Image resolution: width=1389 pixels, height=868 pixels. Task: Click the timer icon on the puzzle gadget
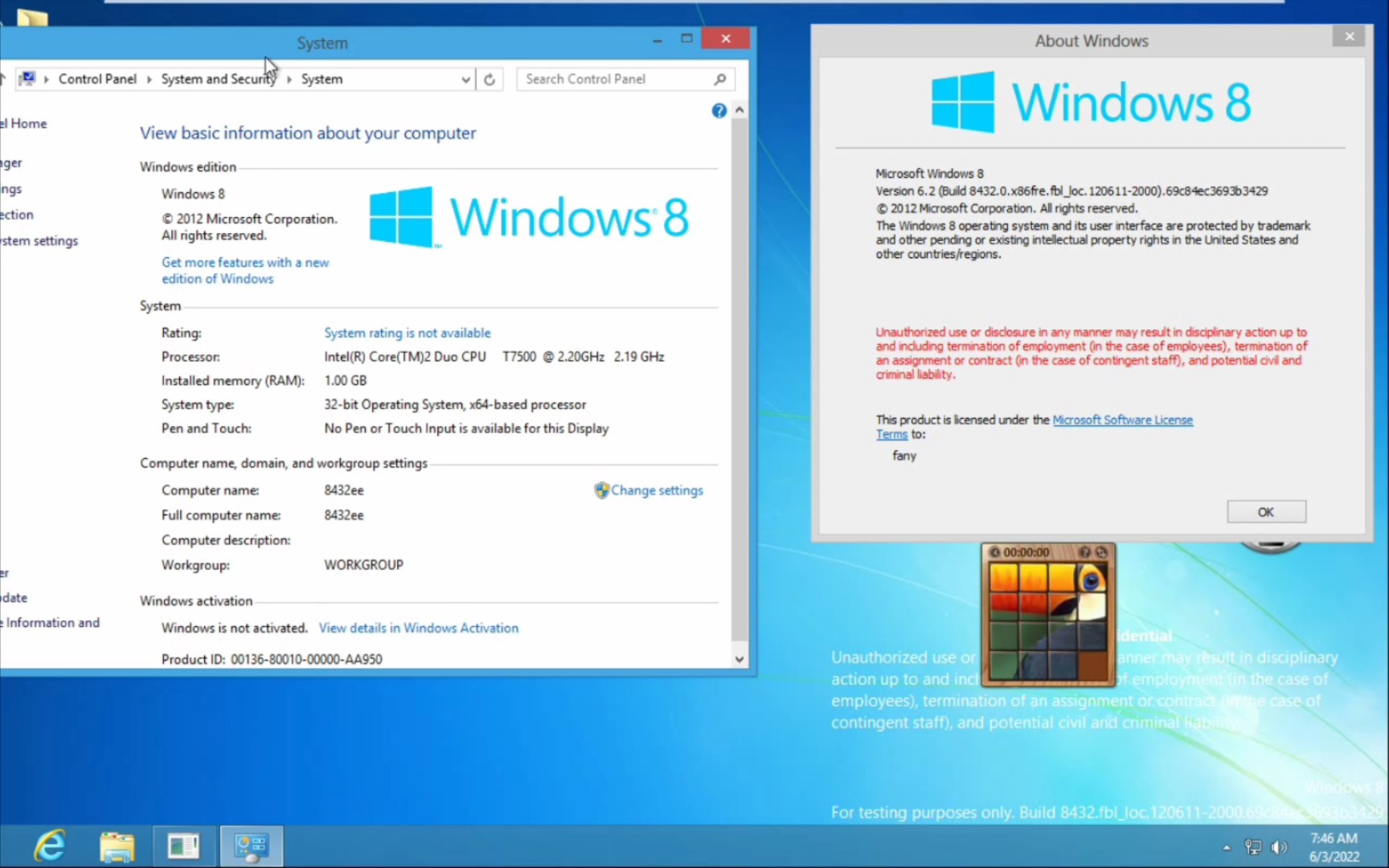coord(996,552)
